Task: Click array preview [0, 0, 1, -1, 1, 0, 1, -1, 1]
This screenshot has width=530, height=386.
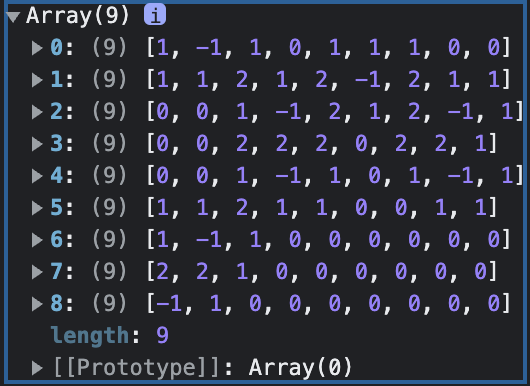Action: point(335,175)
